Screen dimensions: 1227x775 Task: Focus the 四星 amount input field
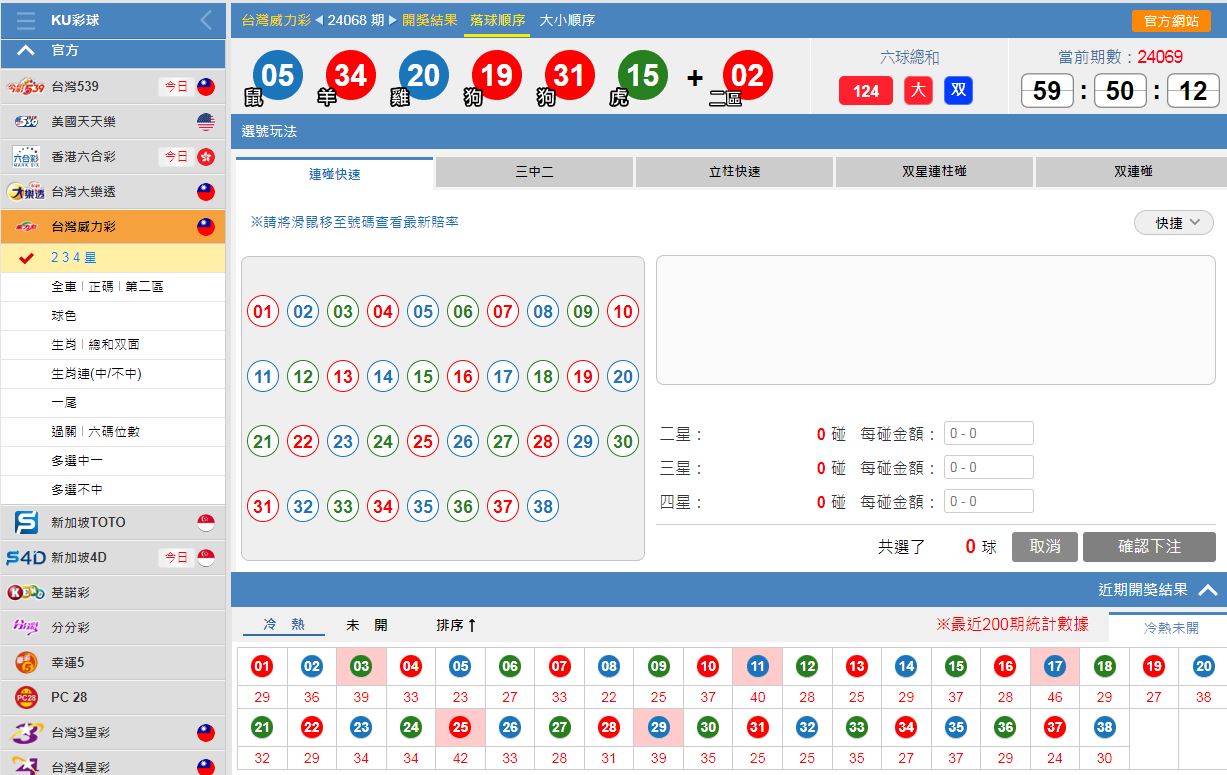(x=988, y=502)
